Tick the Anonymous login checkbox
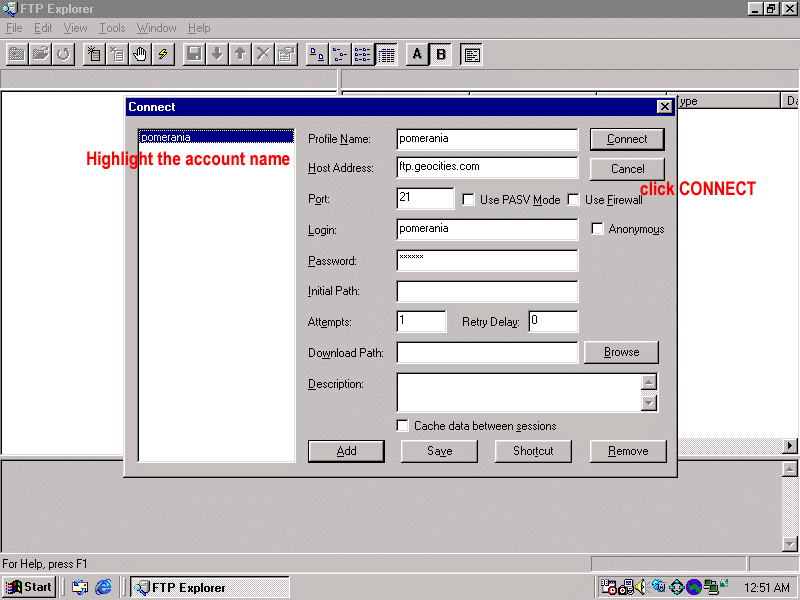This screenshot has width=800, height=600. tap(598, 229)
